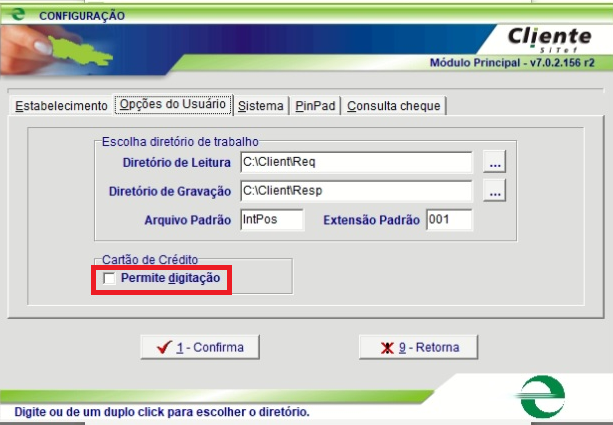Click the Cliente SiTef logo
The height and width of the screenshot is (425, 613).
[x=549, y=39]
